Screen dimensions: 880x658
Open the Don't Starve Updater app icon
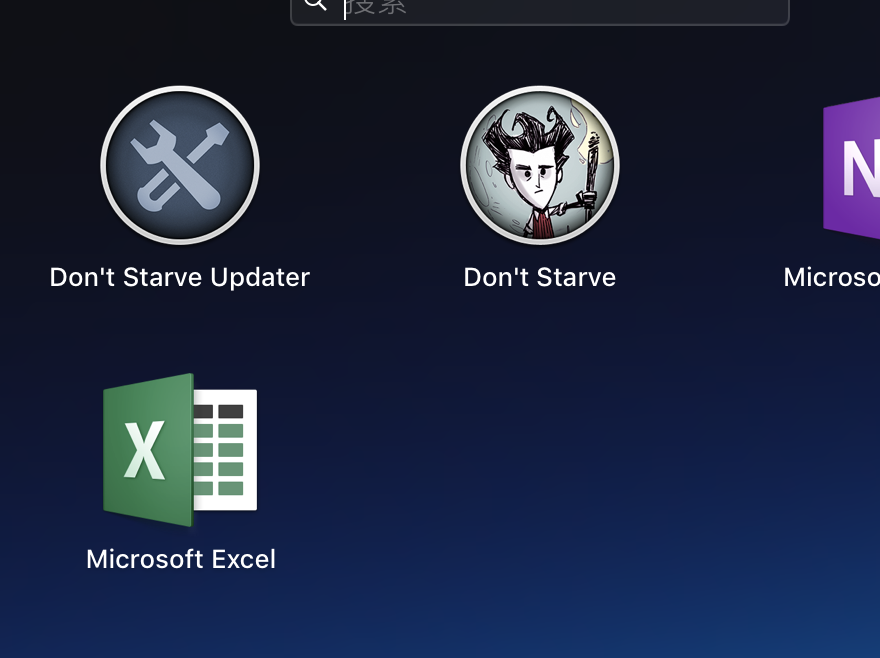click(x=180, y=165)
